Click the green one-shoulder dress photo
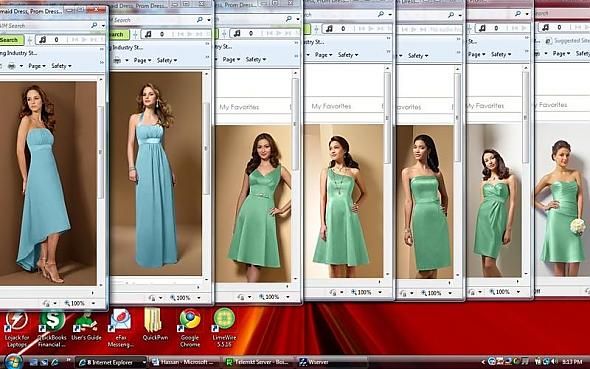This screenshot has height=369, width=590. click(x=344, y=201)
